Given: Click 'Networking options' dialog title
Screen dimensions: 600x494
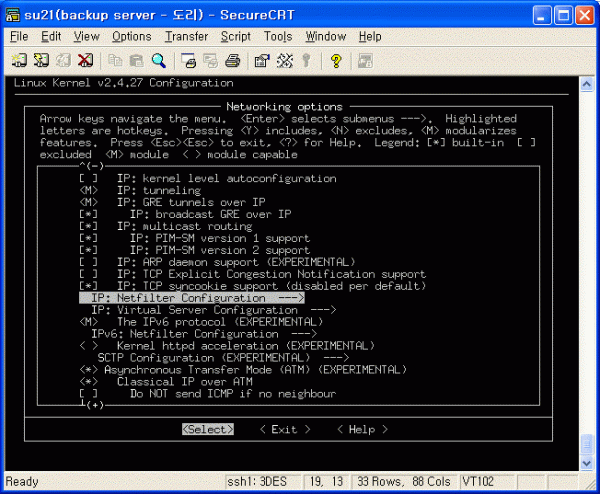Looking at the screenshot, I should [284, 107].
